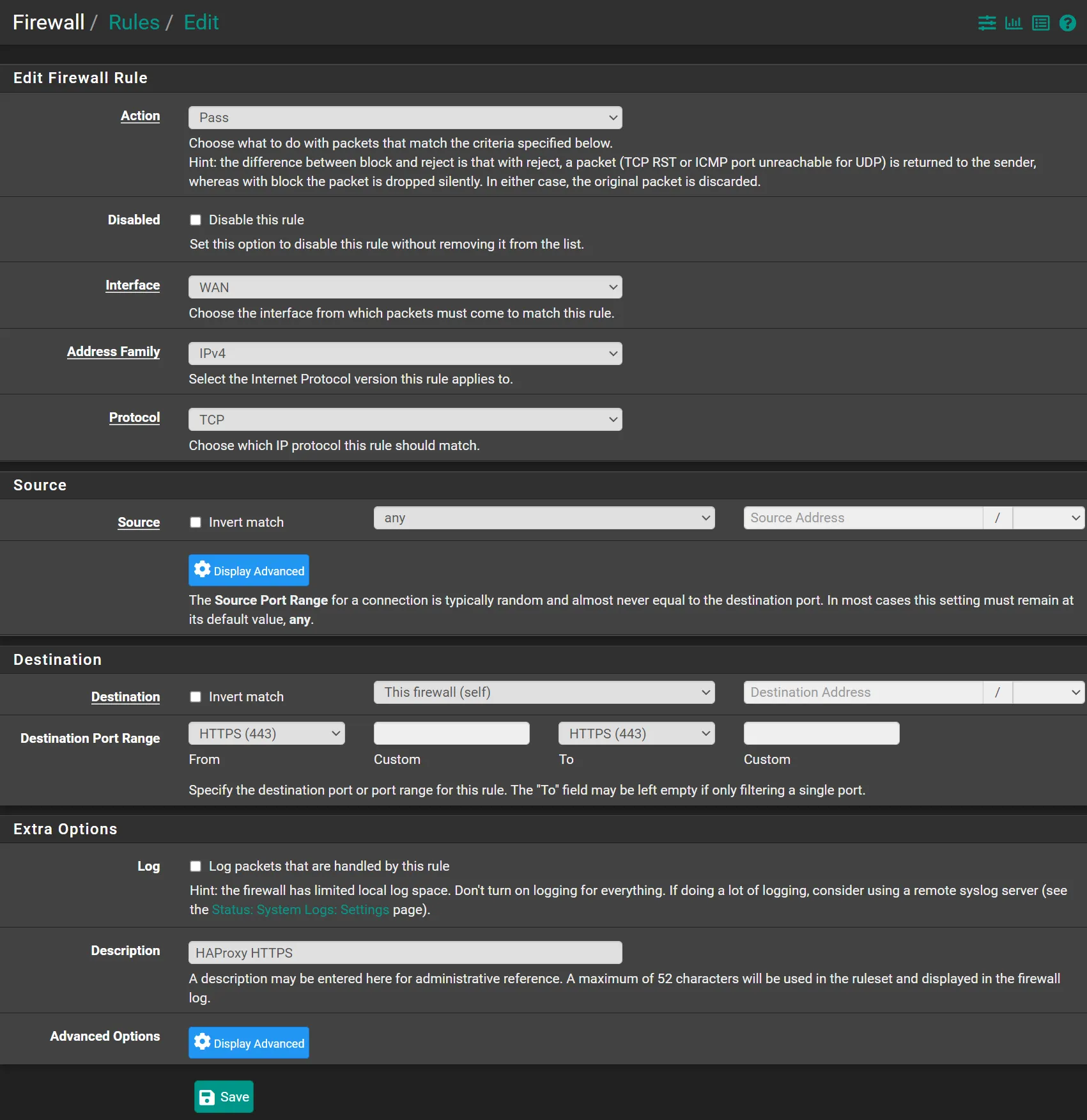Open the help question mark icon
This screenshot has width=1087, height=1120.
[x=1067, y=23]
